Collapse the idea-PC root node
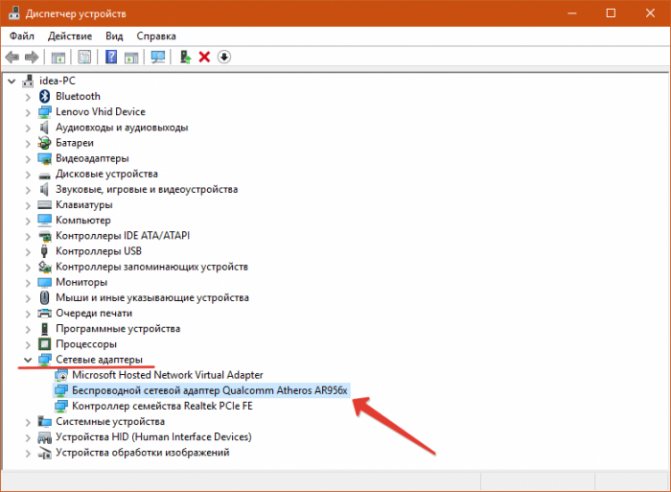 point(12,81)
